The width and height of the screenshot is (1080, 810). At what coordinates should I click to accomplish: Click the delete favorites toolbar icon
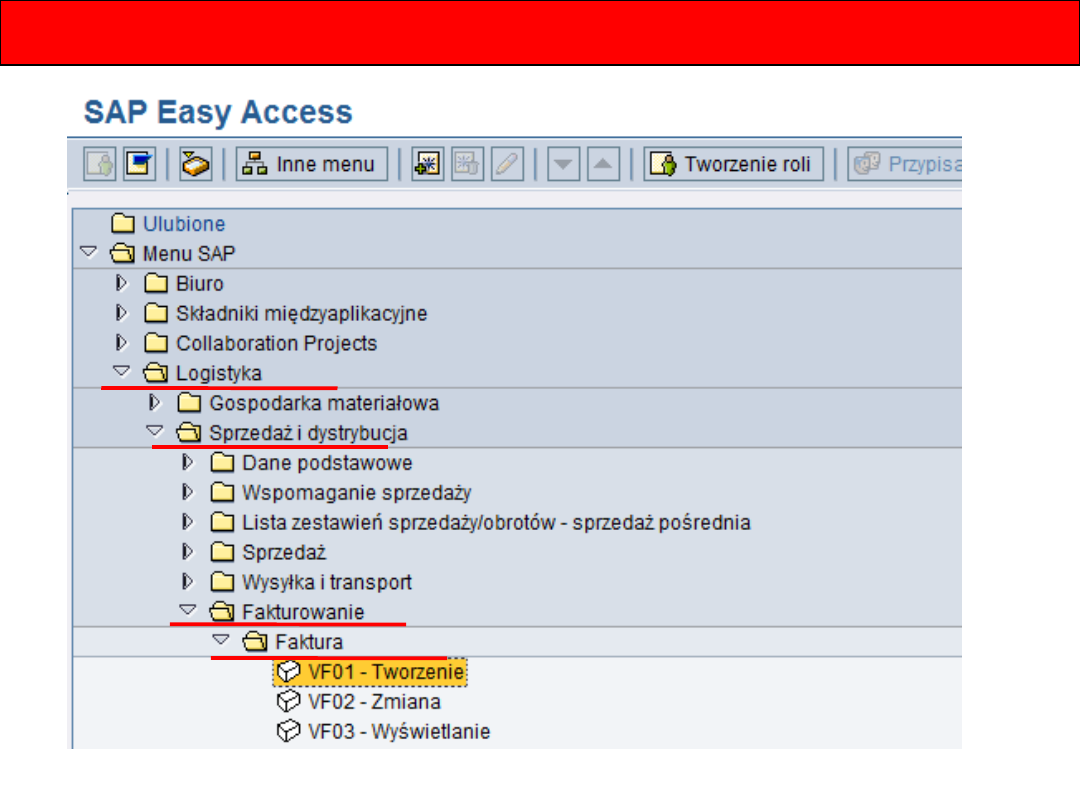click(x=467, y=165)
